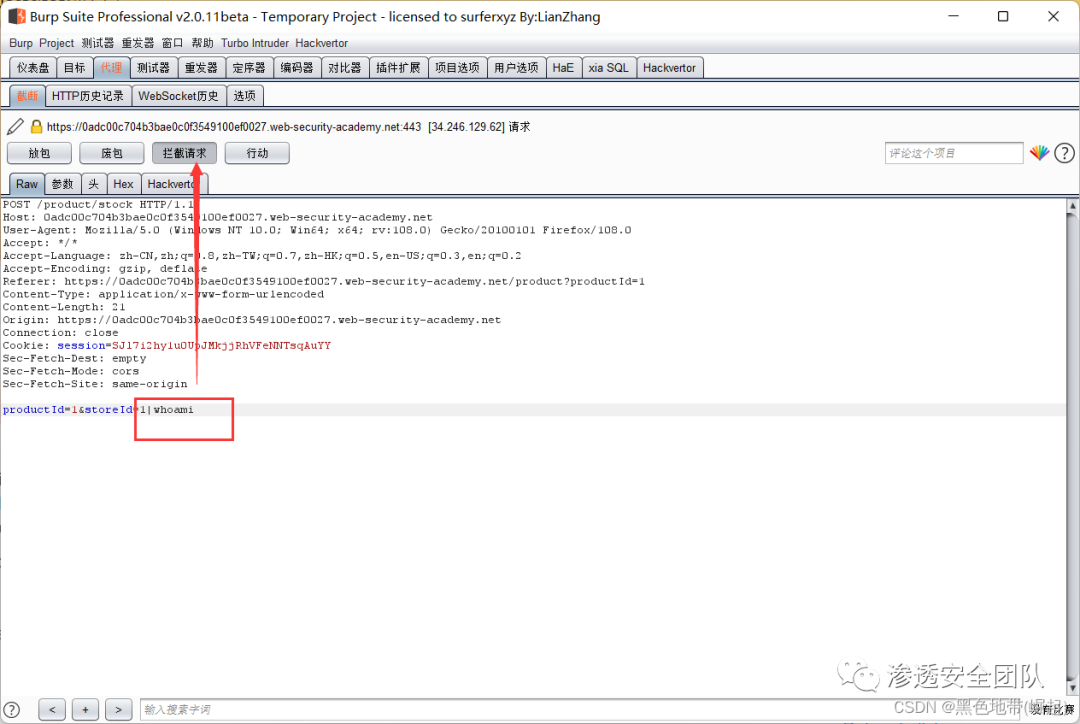The width and height of the screenshot is (1080, 724).
Task: Open the Turbo Intruder menu
Action: pyautogui.click(x=255, y=43)
